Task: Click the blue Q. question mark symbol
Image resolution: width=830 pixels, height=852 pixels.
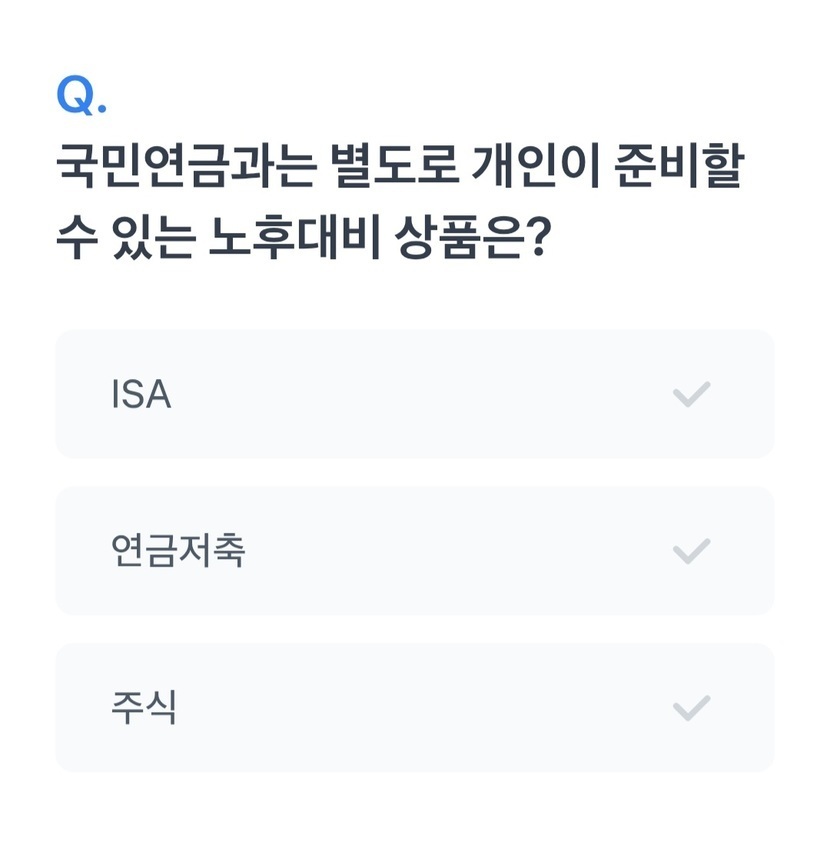Action: 81,96
